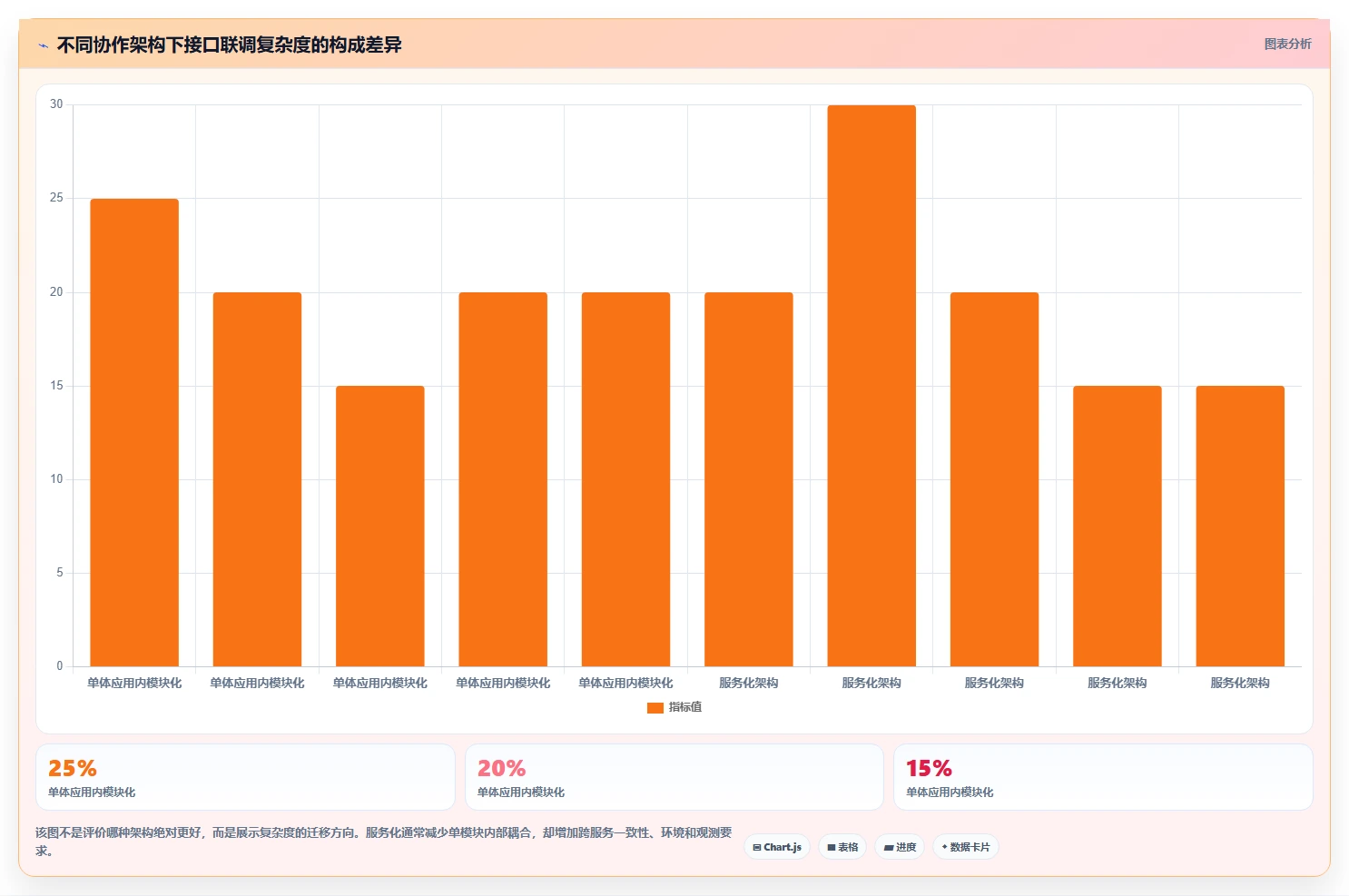Click the y-axis tick label 25
Viewport: 1349px width, 896px height.
(x=56, y=198)
